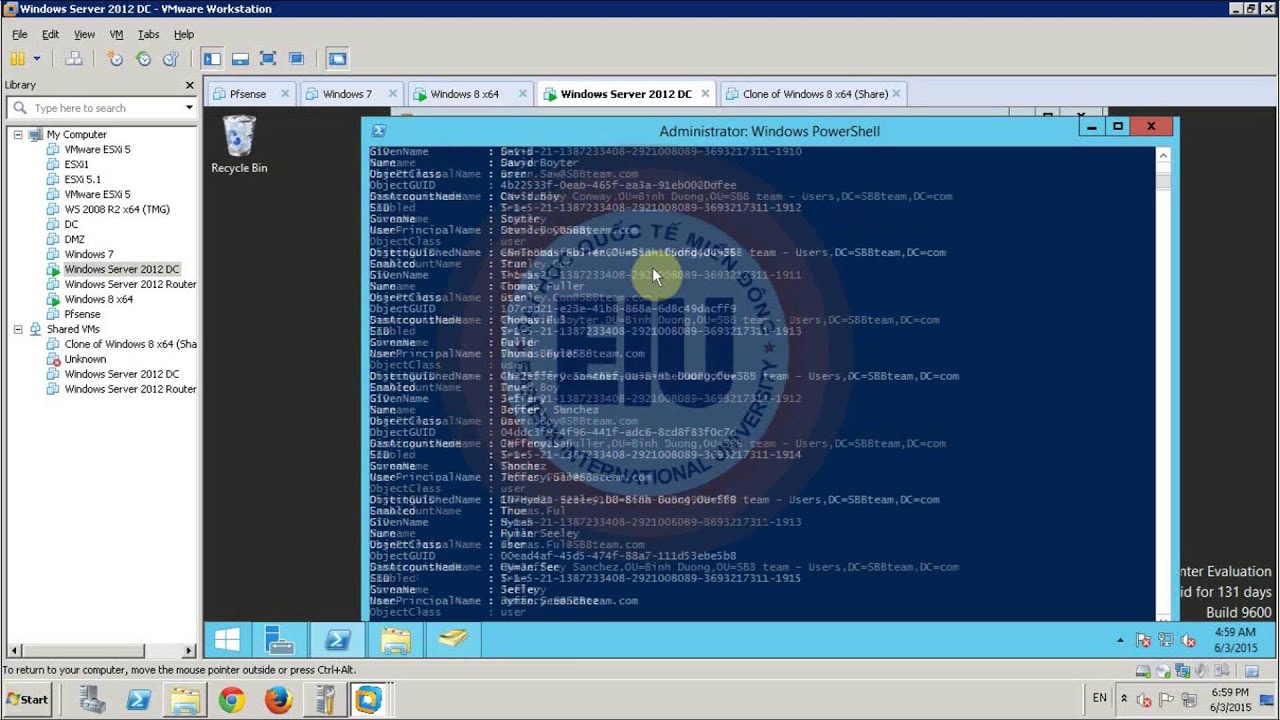Open the power options dropdown arrow
The height and width of the screenshot is (720, 1280).
click(x=37, y=59)
